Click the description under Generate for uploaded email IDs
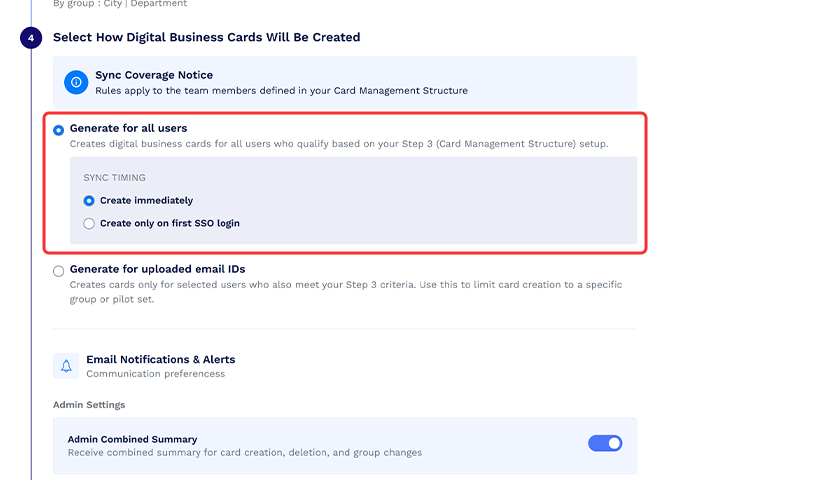 (345, 291)
